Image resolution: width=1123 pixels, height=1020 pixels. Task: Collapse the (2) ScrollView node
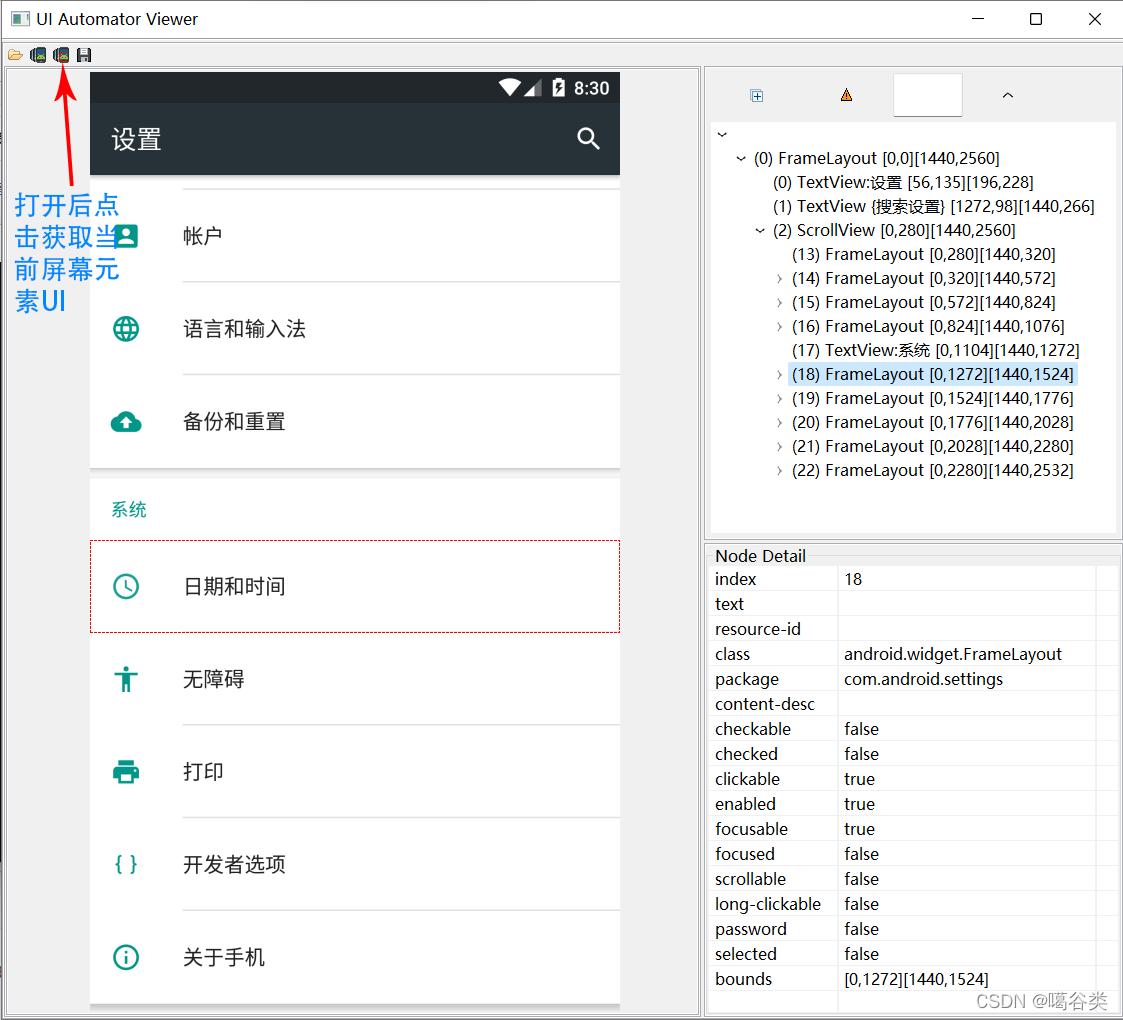(x=760, y=231)
